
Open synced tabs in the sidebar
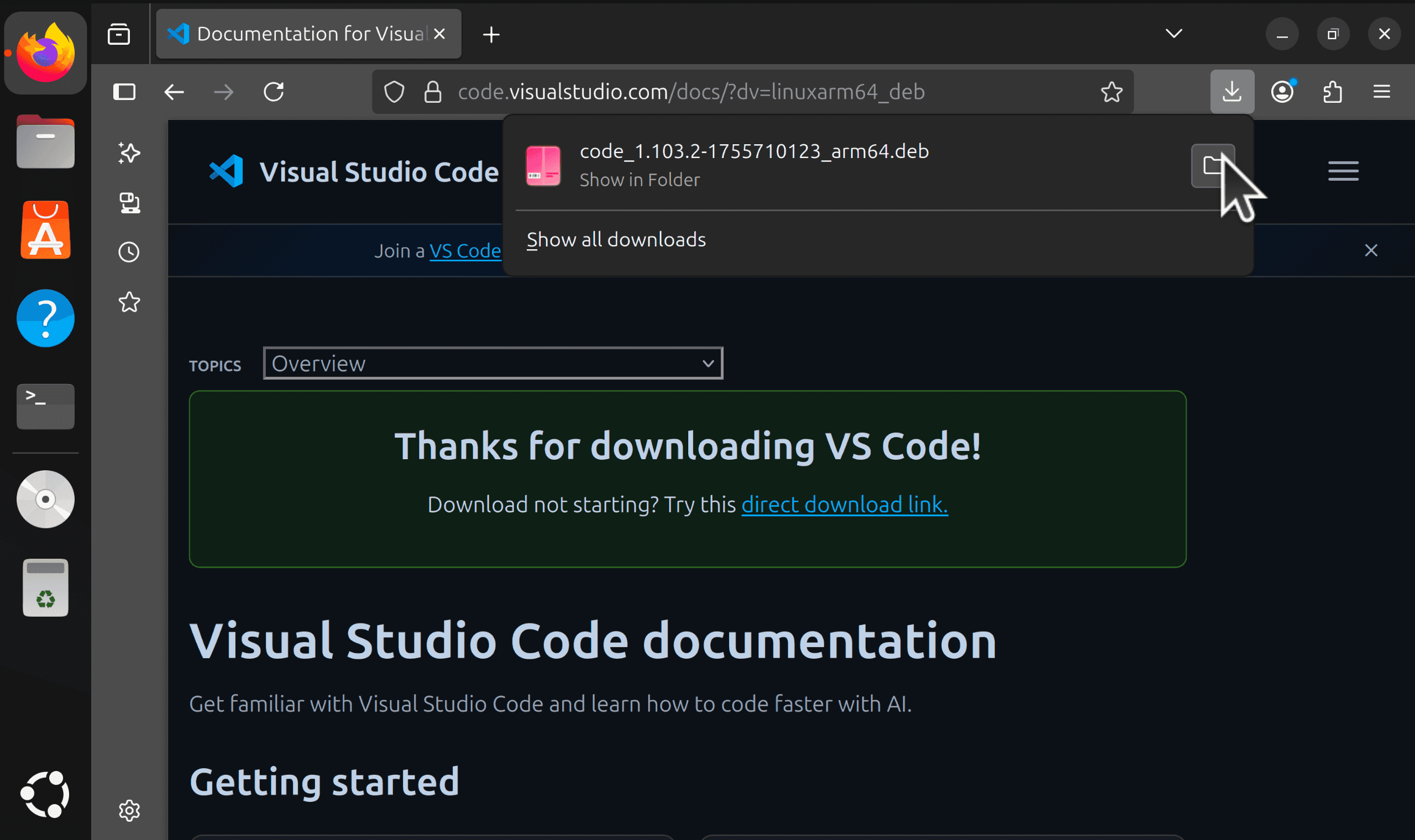[129, 203]
